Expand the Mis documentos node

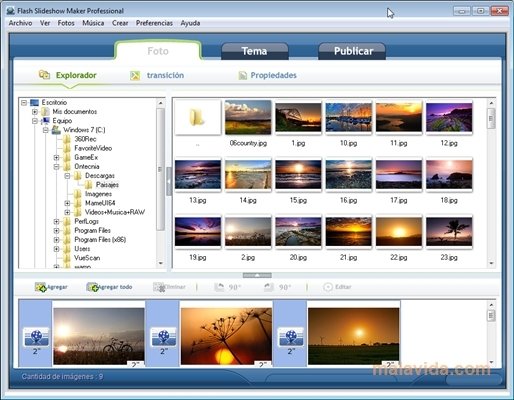[35, 112]
